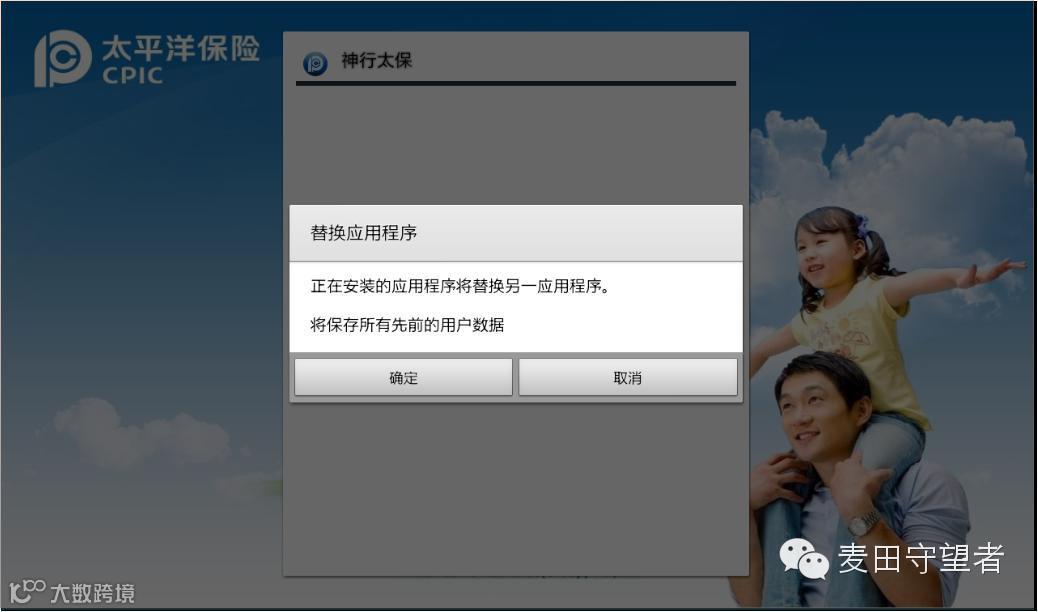Click the 替换应用程序 dialog header
Screen dimensions: 1038x612
pyautogui.click(x=516, y=233)
